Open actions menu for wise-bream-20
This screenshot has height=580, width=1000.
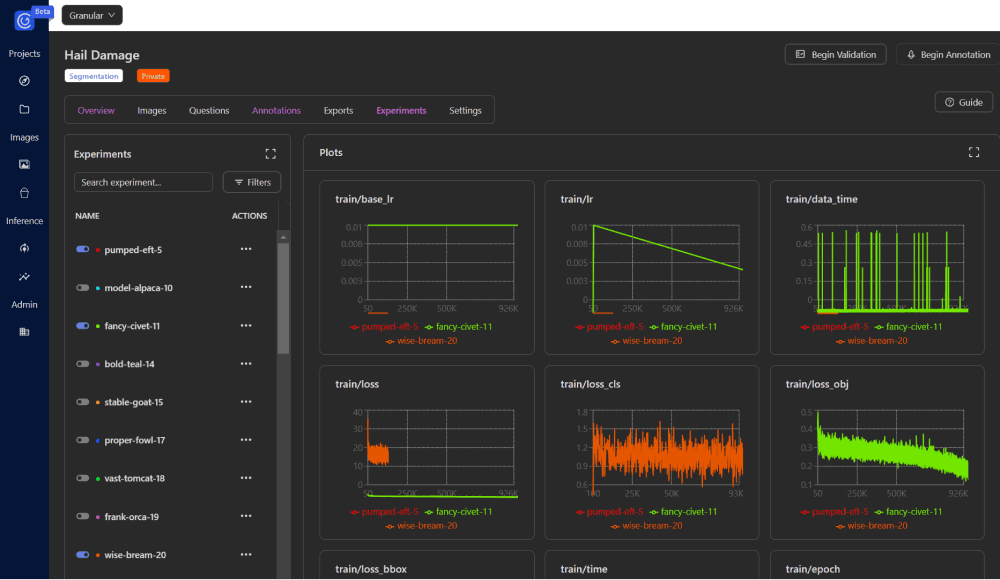coord(246,555)
